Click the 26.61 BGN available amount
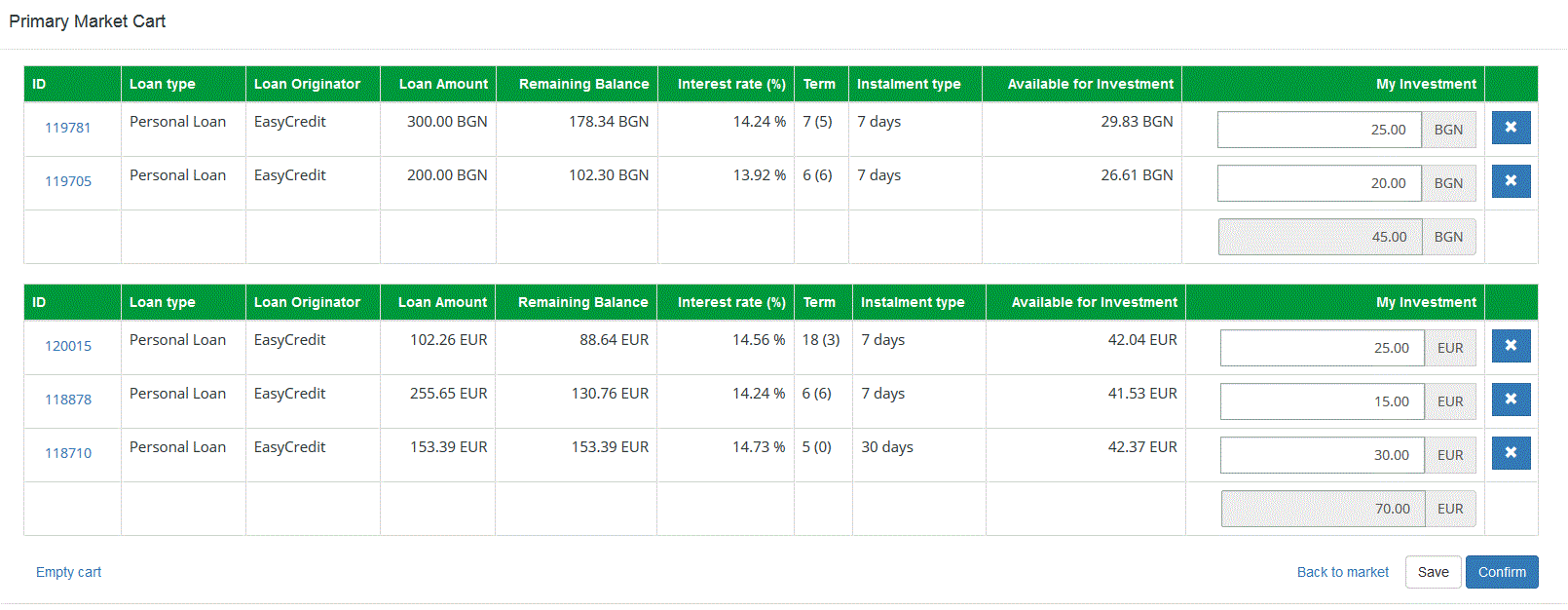The width and height of the screenshot is (1568, 610). 1137,175
